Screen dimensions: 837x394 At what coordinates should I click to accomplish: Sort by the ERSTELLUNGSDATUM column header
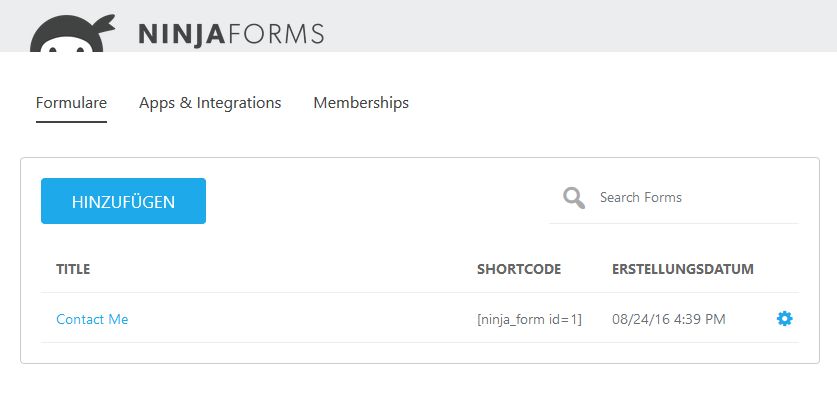point(683,269)
